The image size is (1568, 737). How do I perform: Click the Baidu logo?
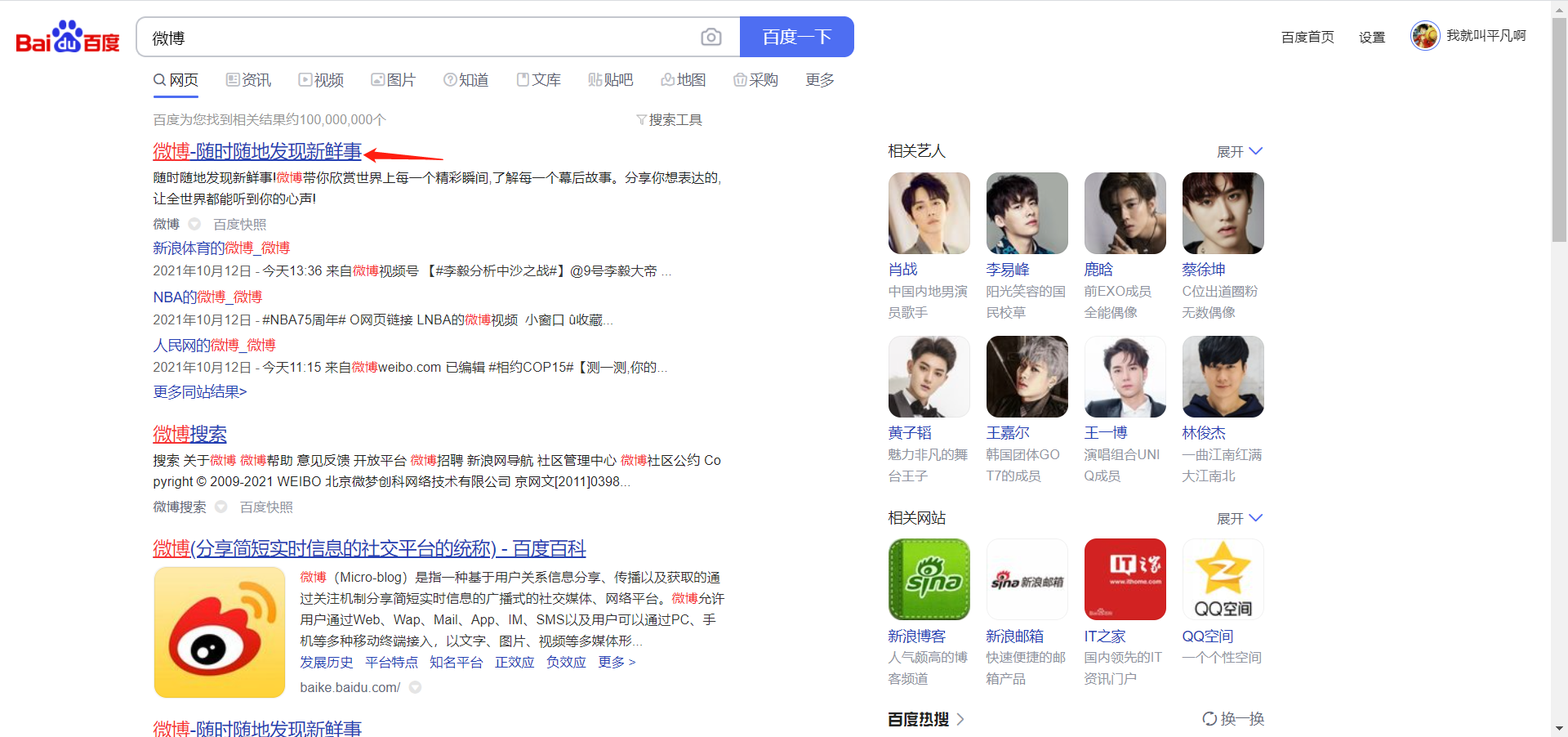[x=68, y=38]
